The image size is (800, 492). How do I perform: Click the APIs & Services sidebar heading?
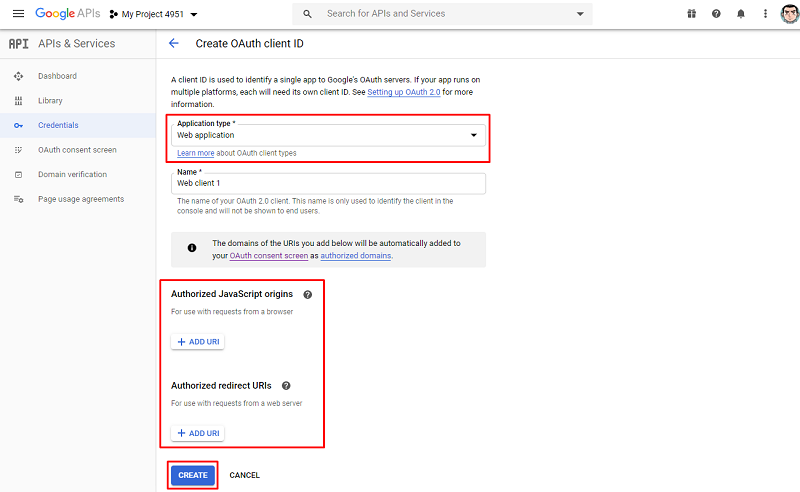point(77,44)
